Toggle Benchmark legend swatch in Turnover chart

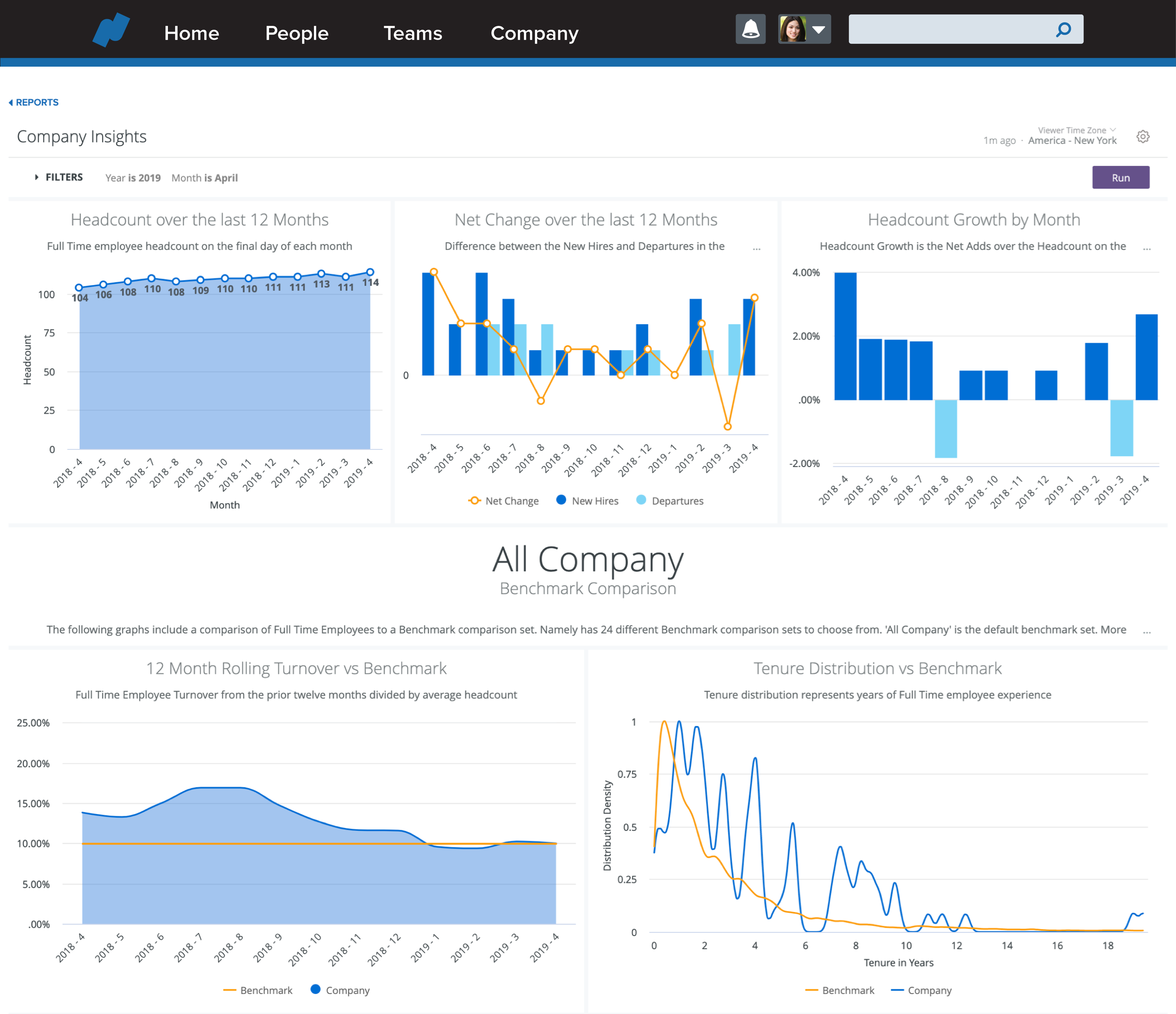(x=230, y=990)
